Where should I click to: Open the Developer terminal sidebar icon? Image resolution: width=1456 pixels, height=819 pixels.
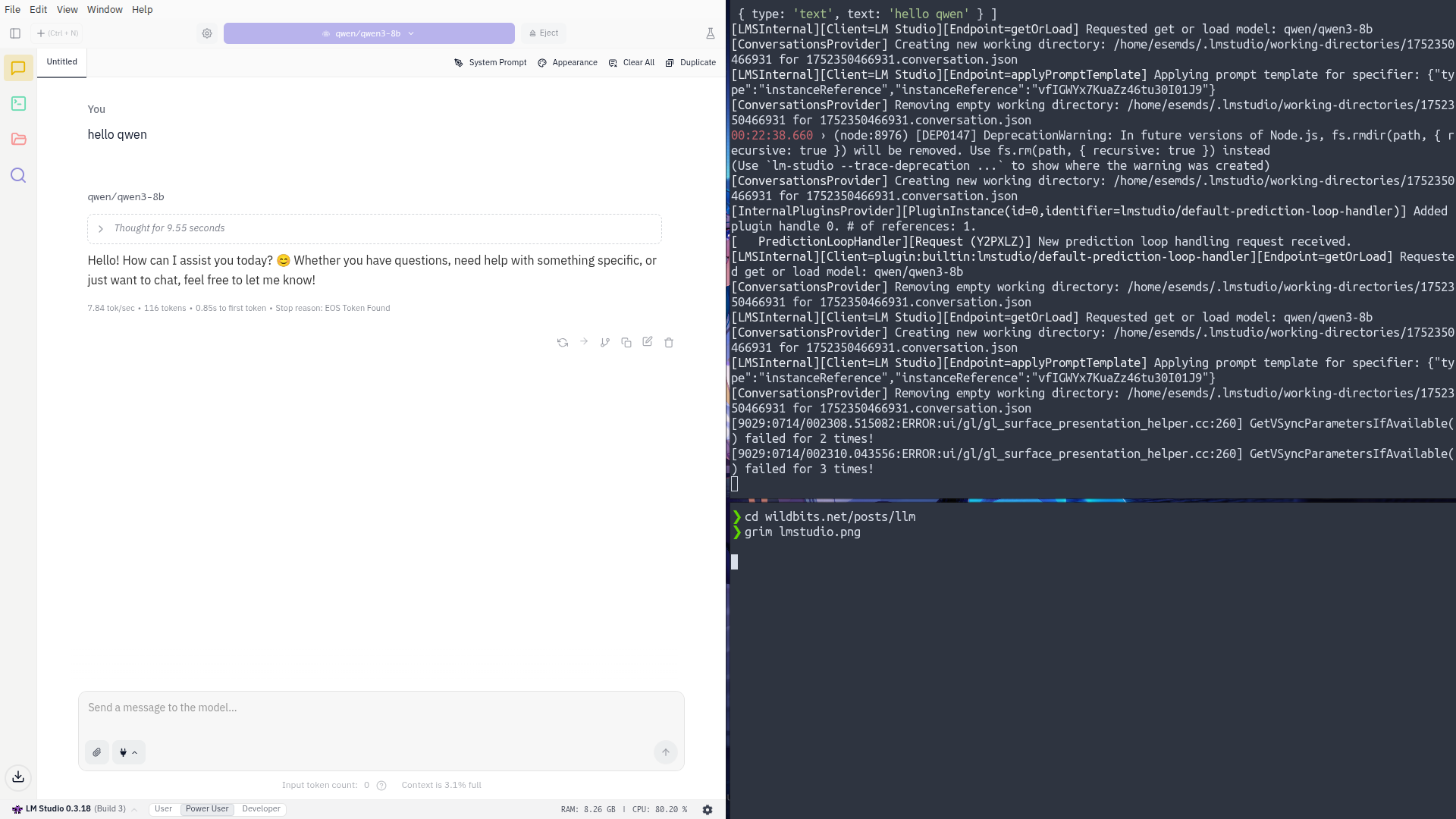coord(18,104)
